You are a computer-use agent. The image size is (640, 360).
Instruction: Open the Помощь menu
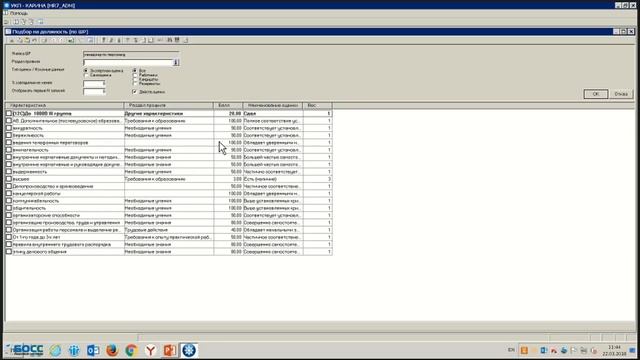pos(18,13)
